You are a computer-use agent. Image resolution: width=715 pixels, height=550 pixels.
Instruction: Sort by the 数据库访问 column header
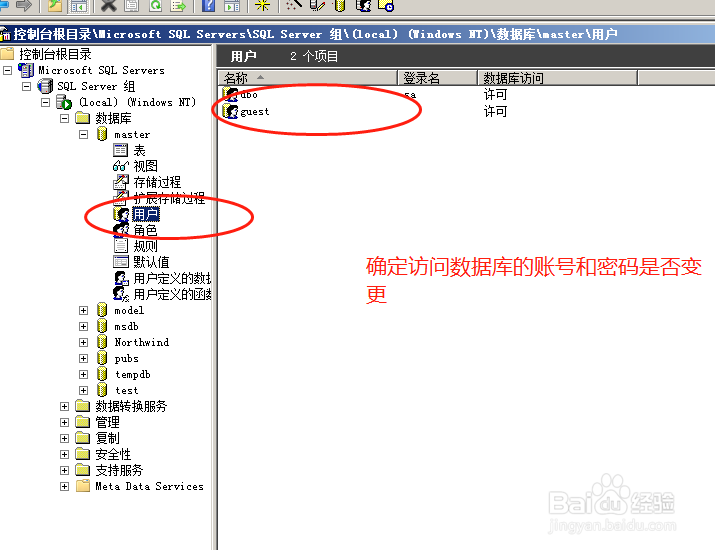pos(557,78)
